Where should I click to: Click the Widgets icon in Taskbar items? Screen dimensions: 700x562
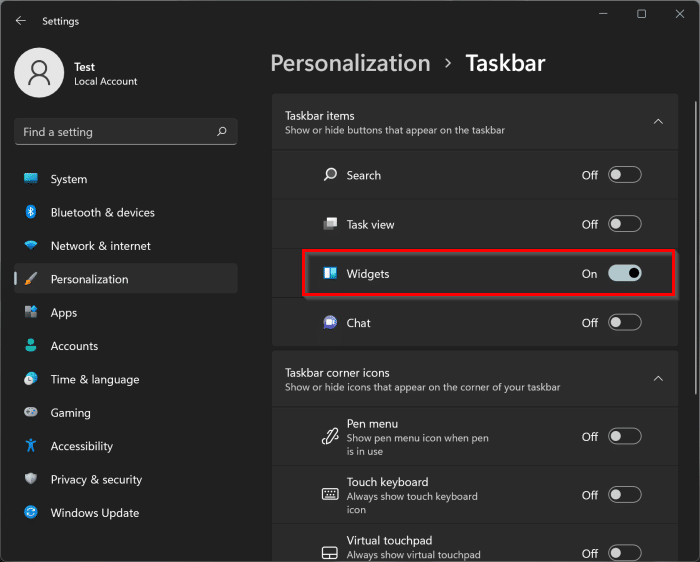coord(330,273)
